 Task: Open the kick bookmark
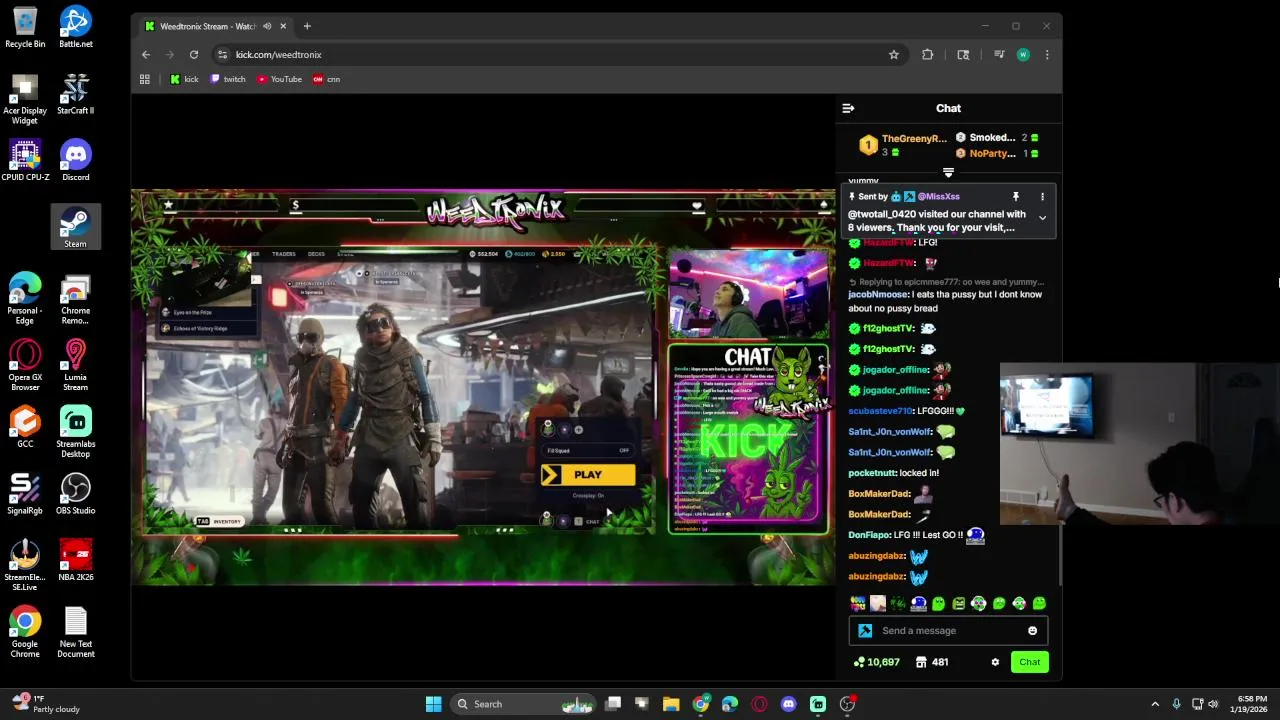pyautogui.click(x=184, y=79)
